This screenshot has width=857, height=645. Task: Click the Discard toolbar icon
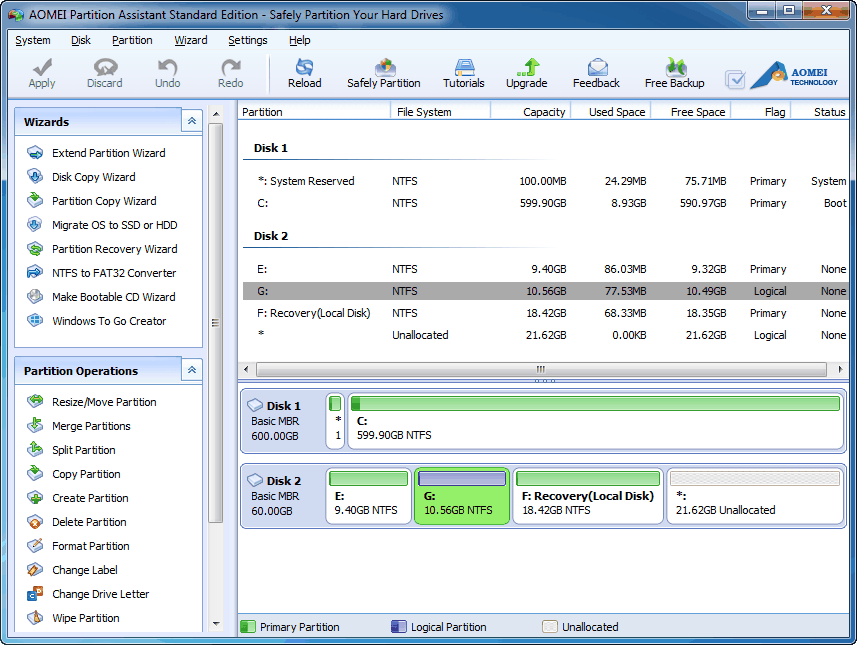pos(105,73)
